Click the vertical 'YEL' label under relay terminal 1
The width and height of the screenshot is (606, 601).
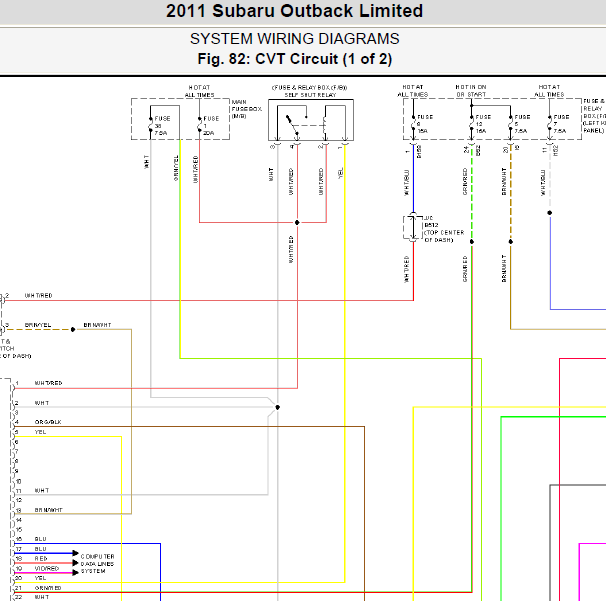click(340, 173)
